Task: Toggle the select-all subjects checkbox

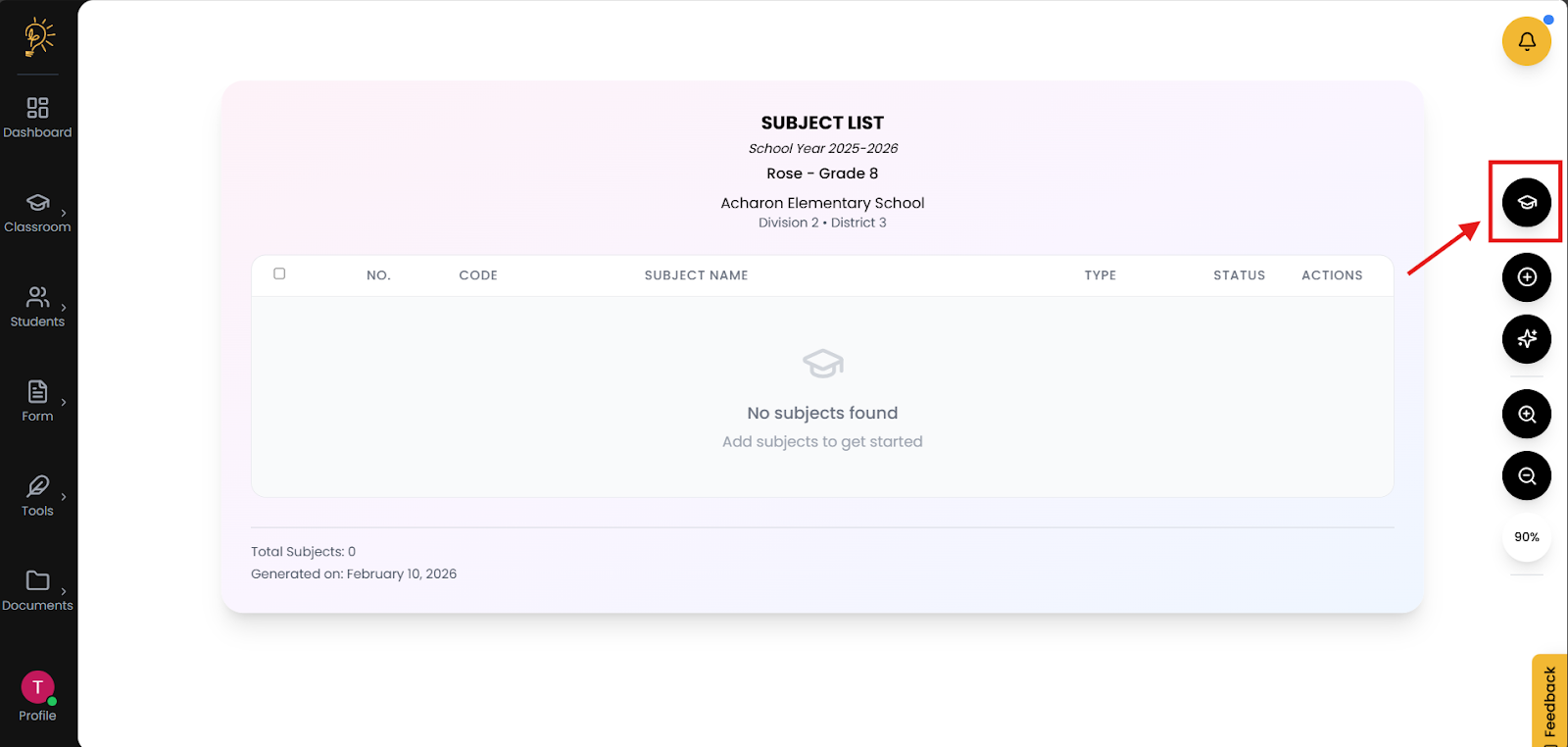Action: (x=279, y=274)
